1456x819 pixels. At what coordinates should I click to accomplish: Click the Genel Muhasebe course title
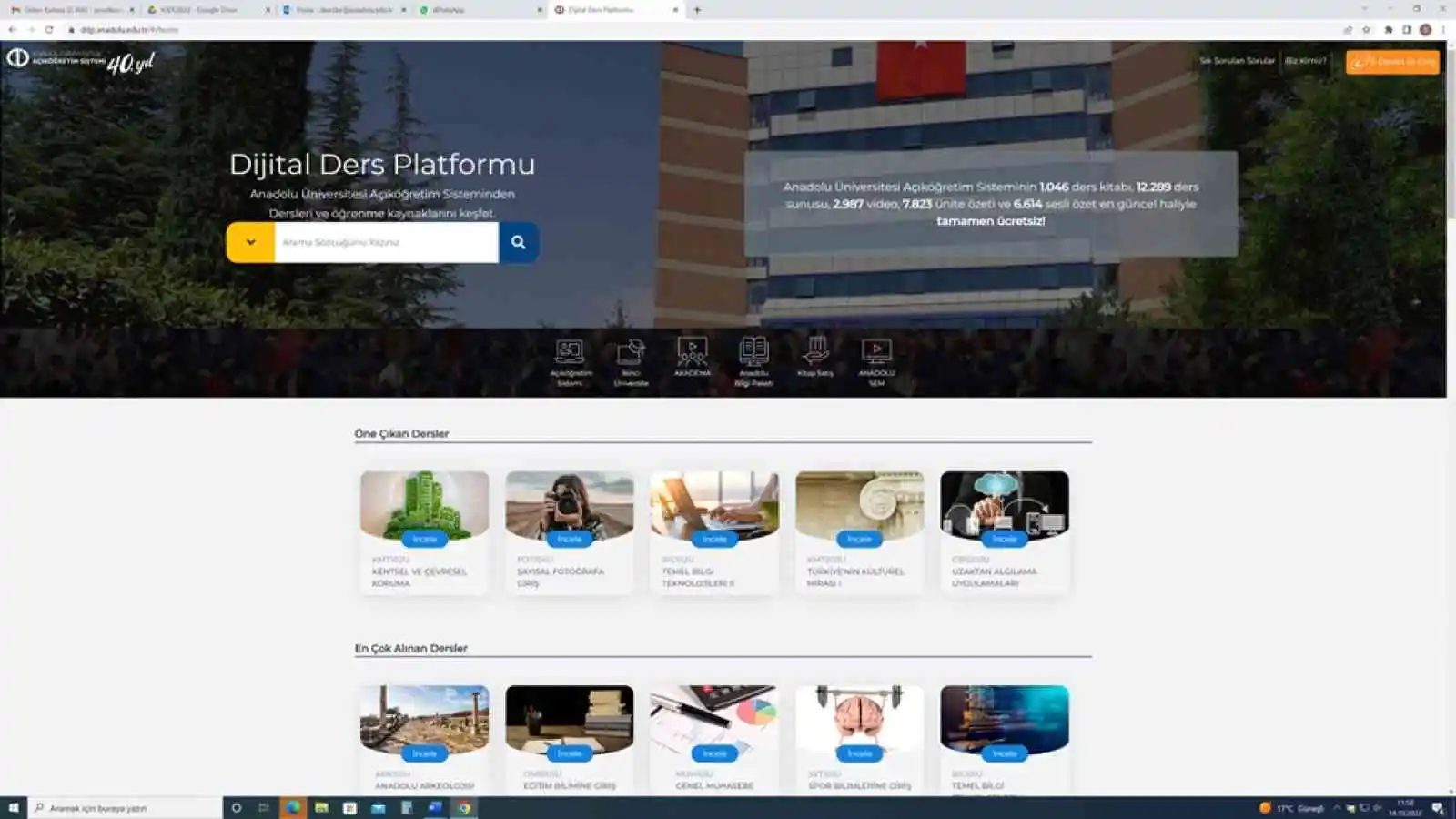tap(714, 785)
